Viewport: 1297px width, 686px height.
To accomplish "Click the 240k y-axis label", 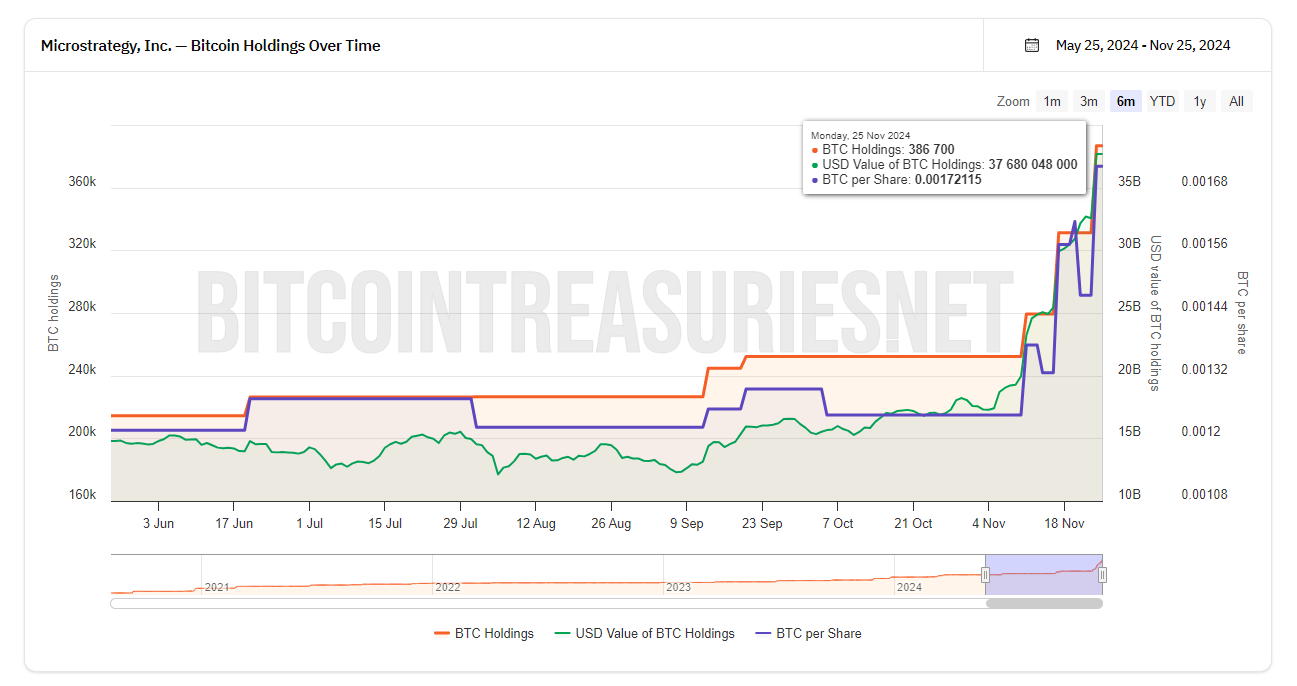I will click(82, 369).
